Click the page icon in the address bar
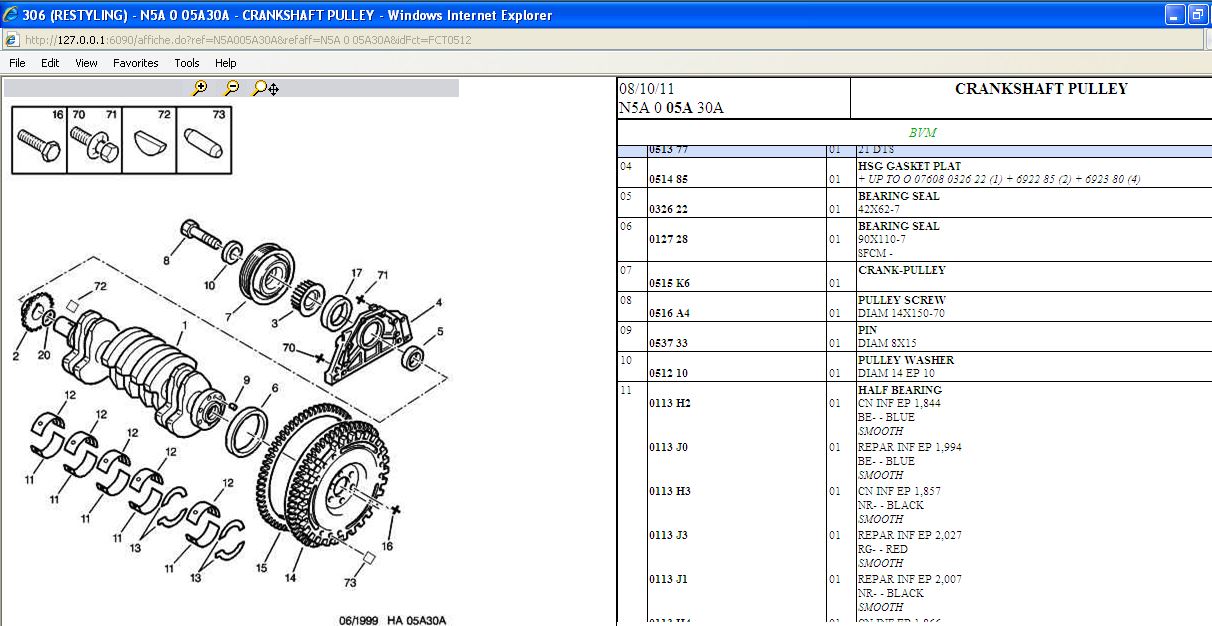This screenshot has height=626, width=1212. pos(11,40)
